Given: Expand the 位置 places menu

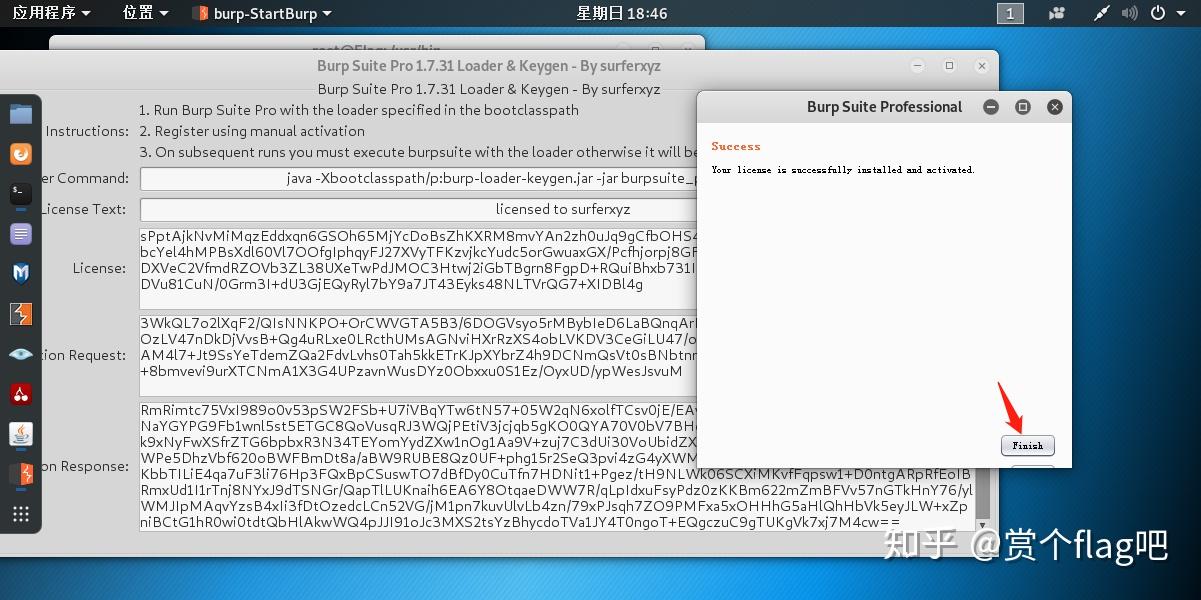Looking at the screenshot, I should (x=146, y=13).
